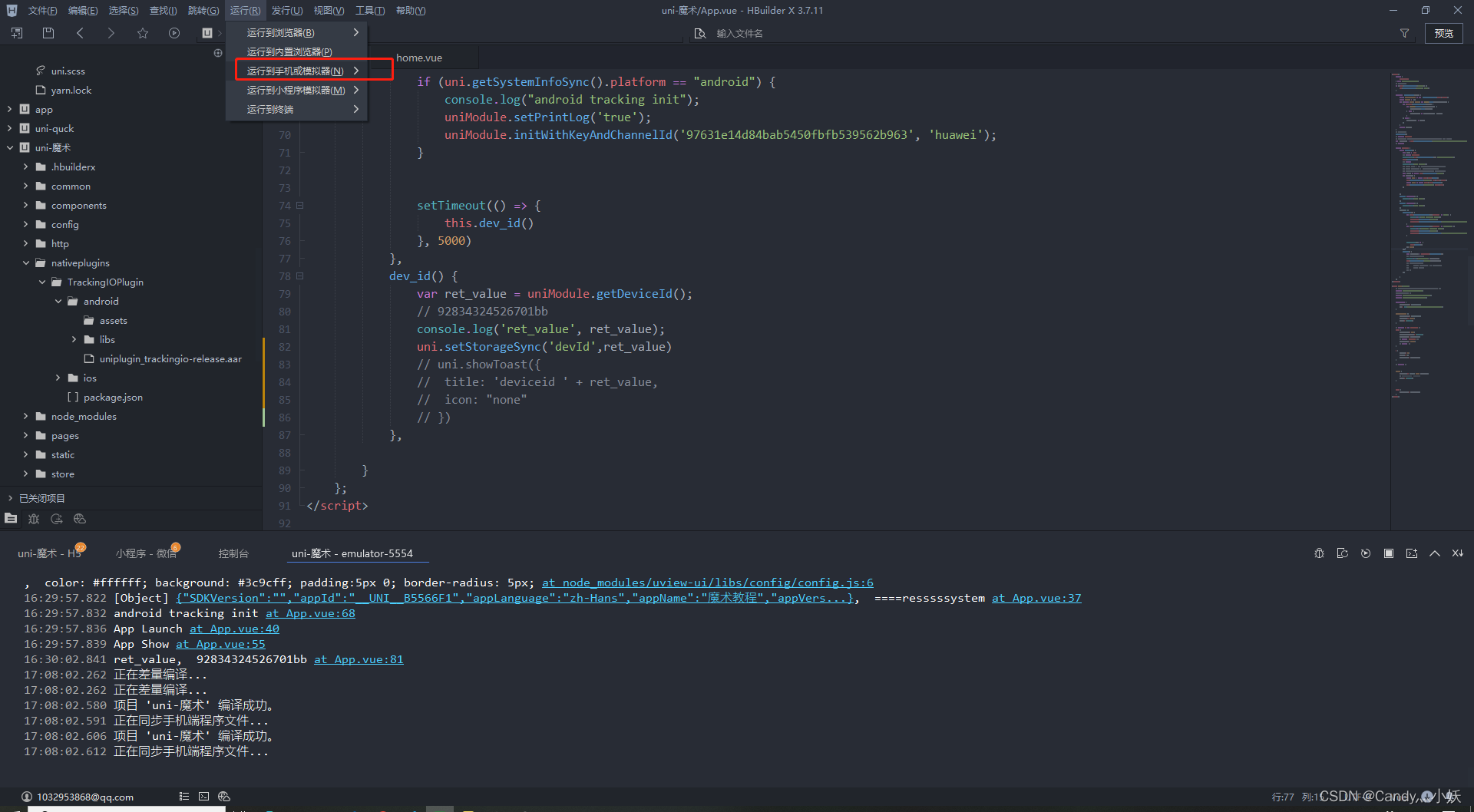
Task: Click the list view icon in status bar
Action: coord(183,797)
